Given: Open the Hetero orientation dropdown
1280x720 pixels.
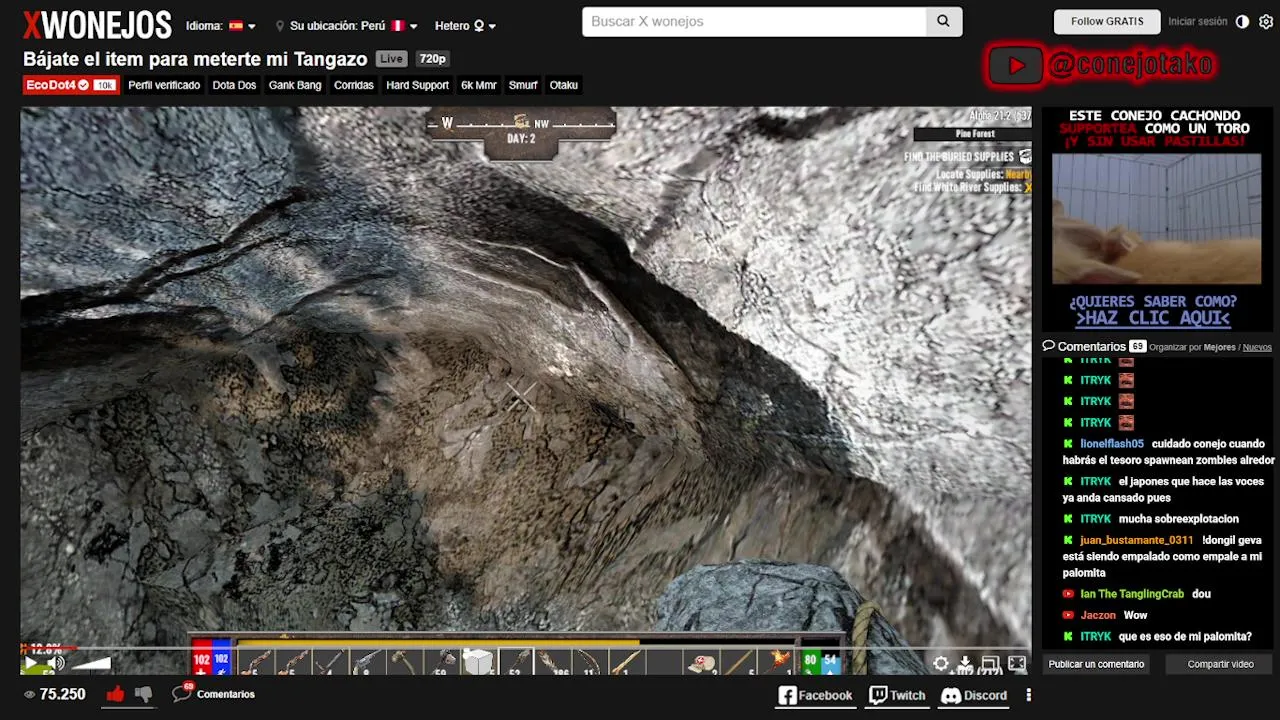Looking at the screenshot, I should [466, 26].
